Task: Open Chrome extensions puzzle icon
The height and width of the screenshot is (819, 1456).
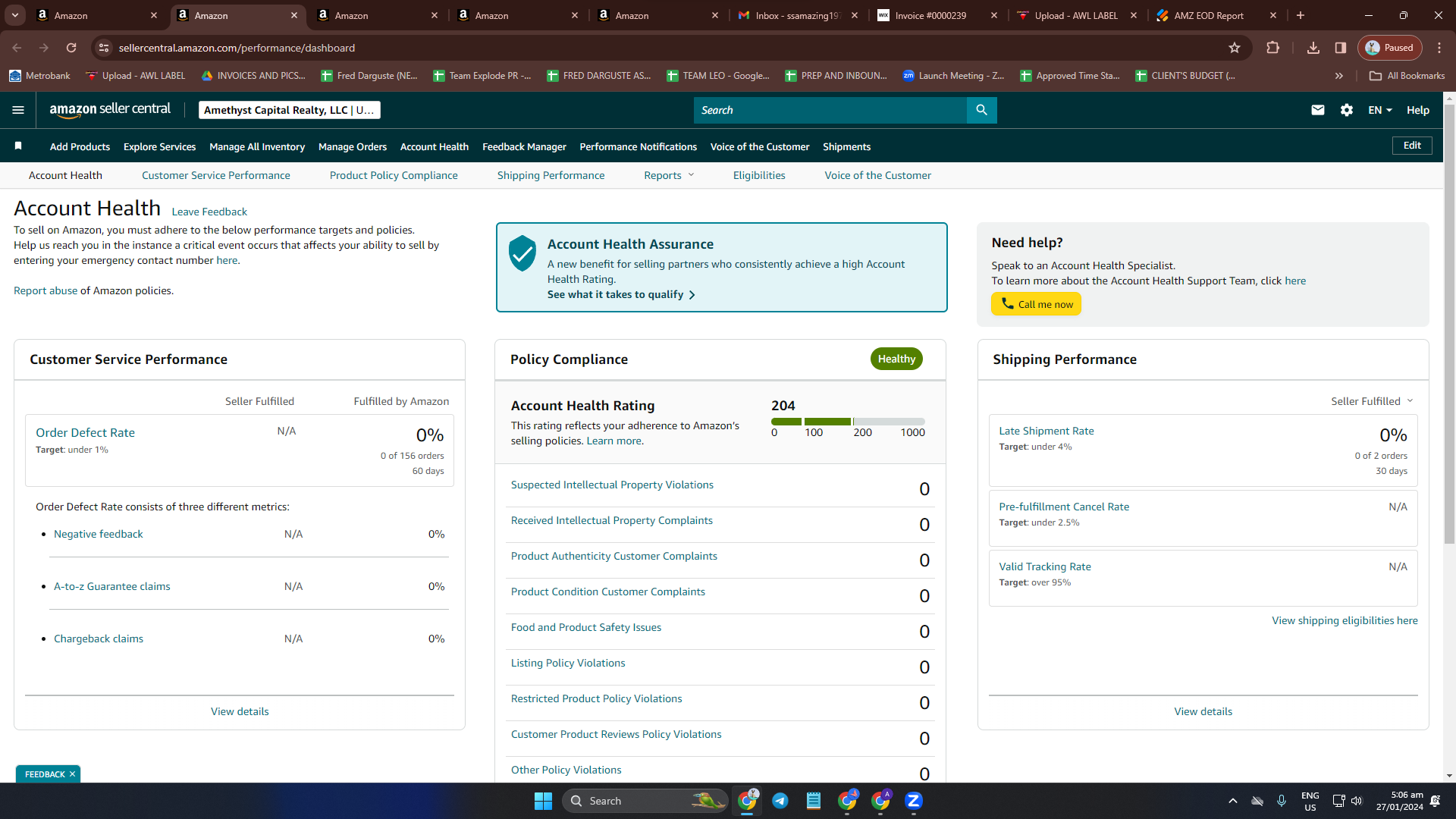Action: tap(1273, 48)
